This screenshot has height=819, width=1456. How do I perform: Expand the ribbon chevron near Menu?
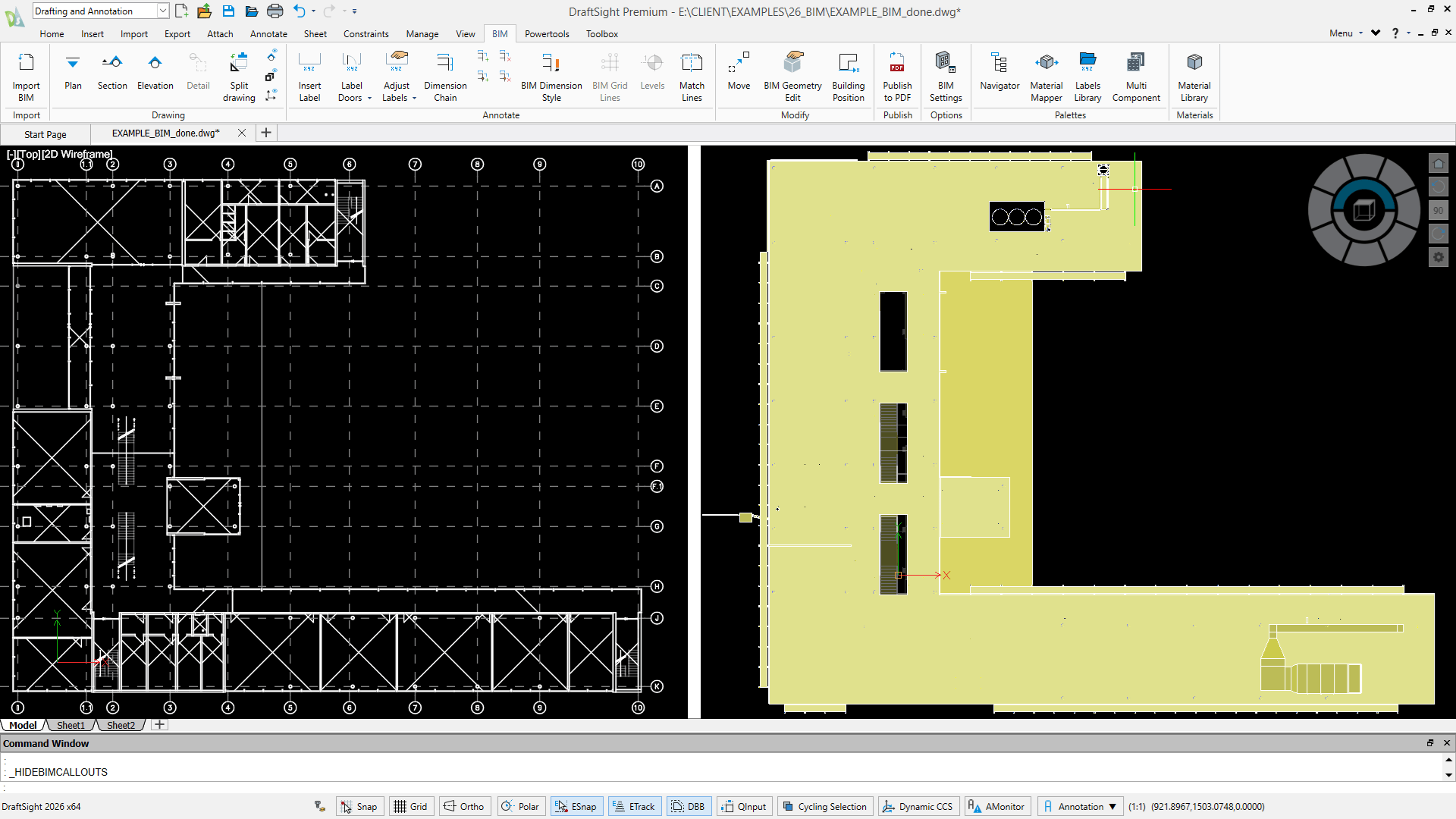(1376, 33)
